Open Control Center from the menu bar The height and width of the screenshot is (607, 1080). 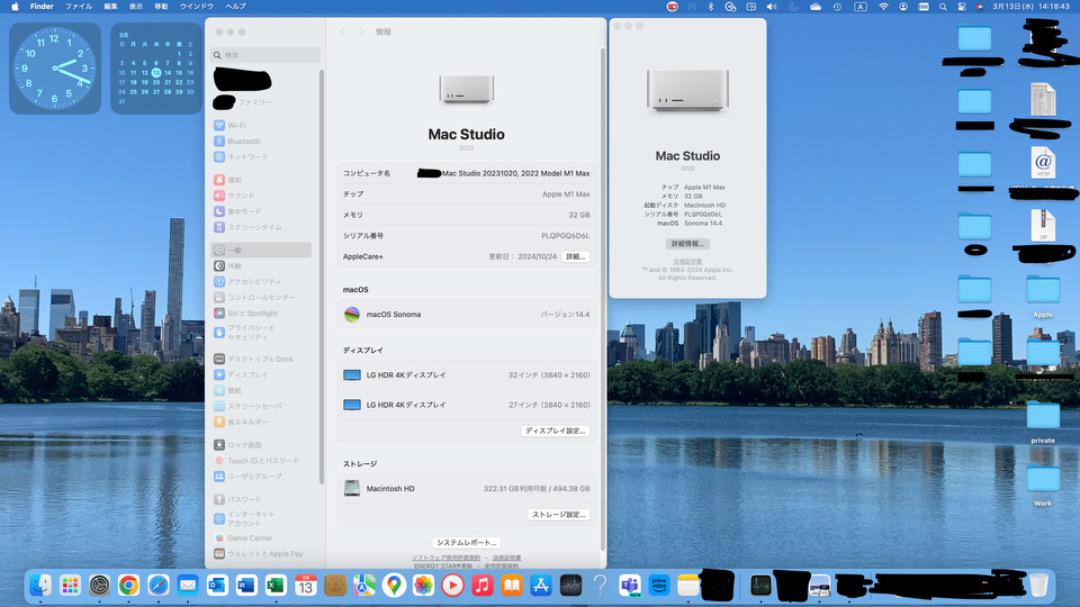[962, 6]
